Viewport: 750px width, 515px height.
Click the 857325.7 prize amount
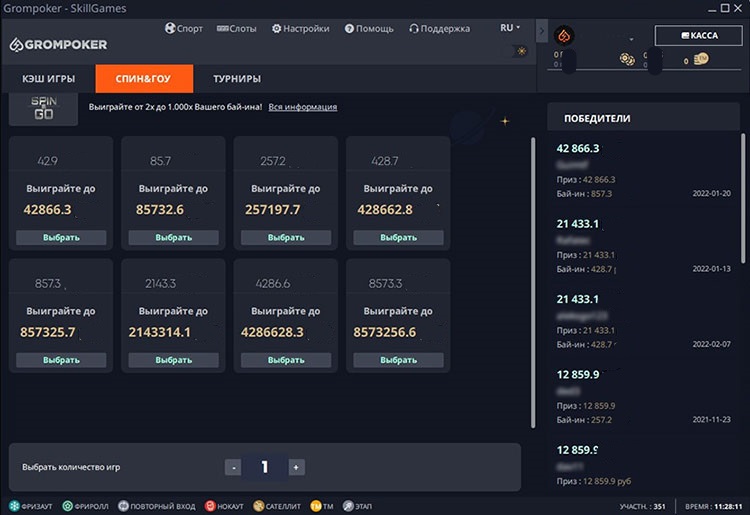[x=47, y=332]
